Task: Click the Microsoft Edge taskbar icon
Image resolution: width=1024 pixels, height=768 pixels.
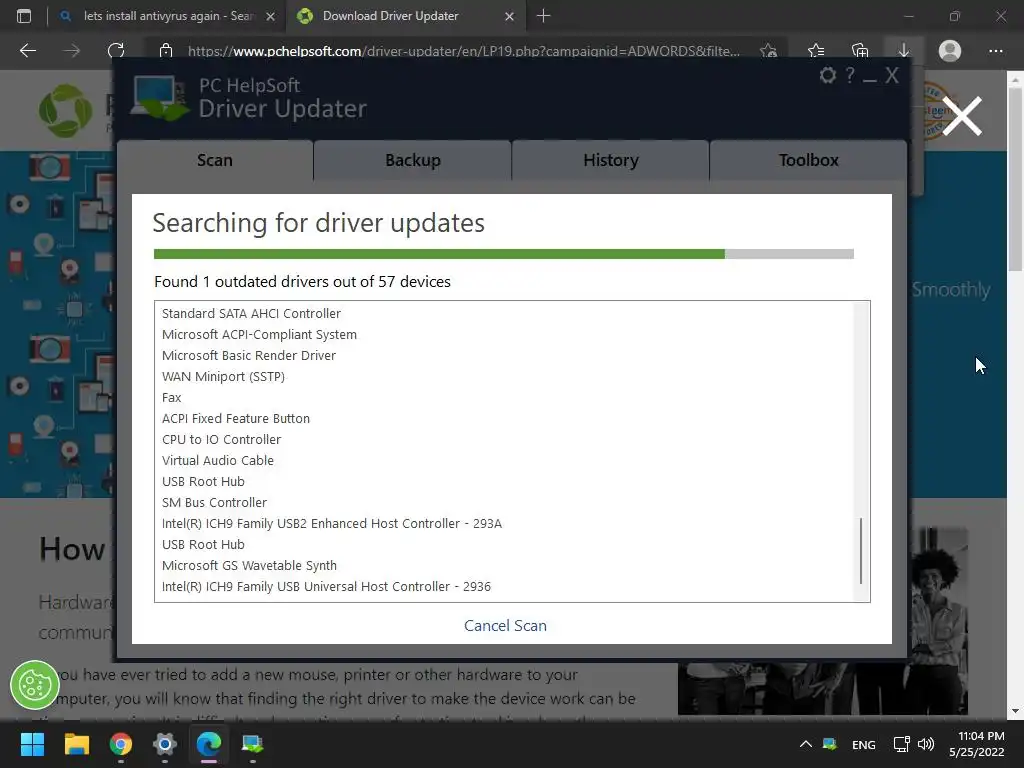Action: (209, 744)
